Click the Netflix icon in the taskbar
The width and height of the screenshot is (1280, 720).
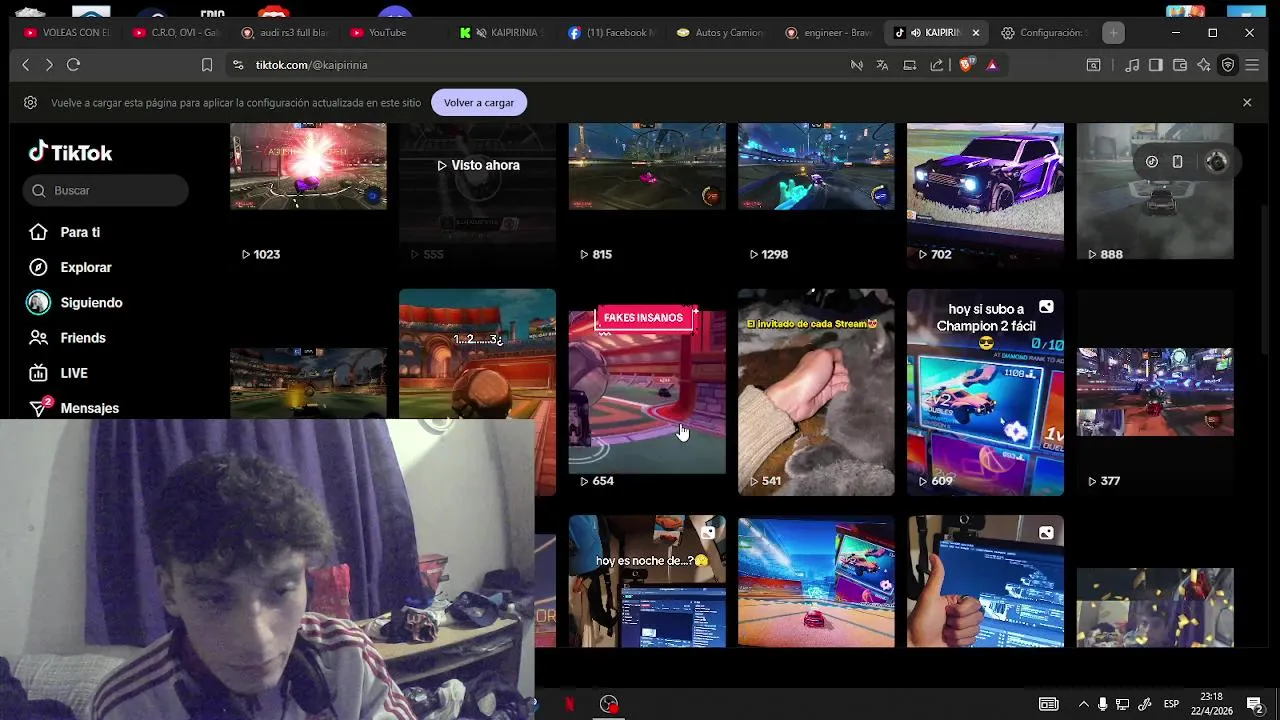click(x=570, y=704)
